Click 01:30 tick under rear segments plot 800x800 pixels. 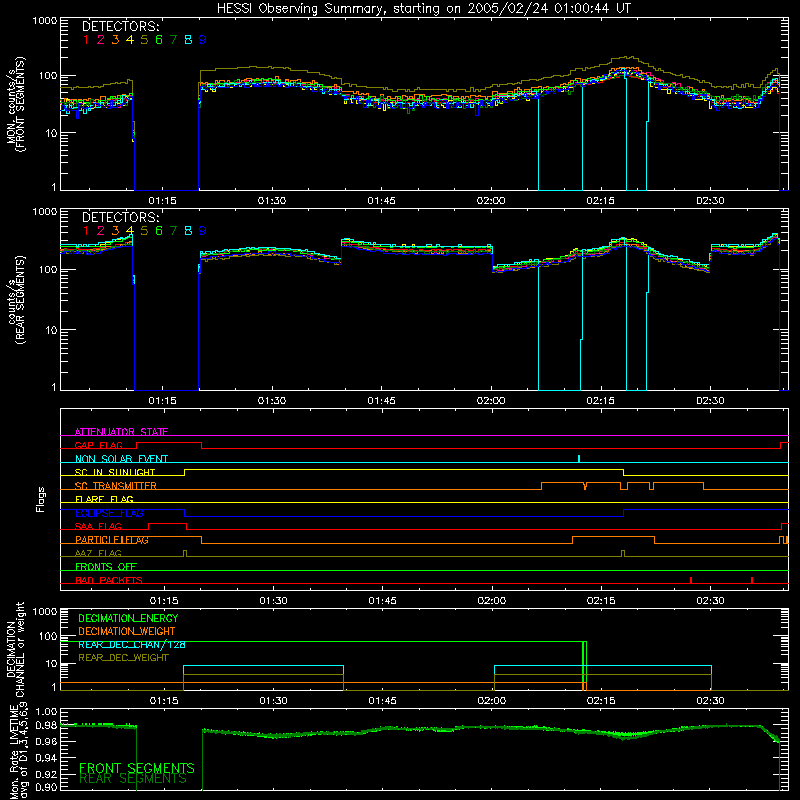[272, 401]
